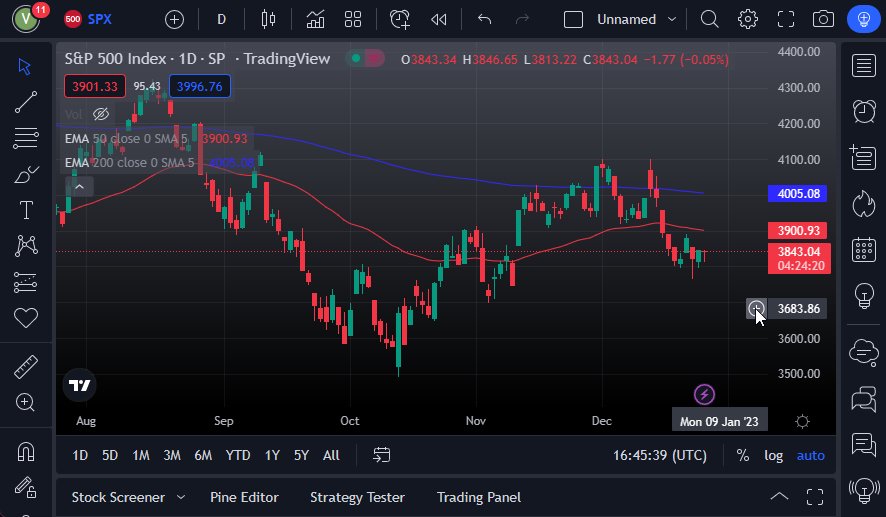Select the Trend Line drawing tool
This screenshot has width=886, height=517.
click(x=26, y=101)
